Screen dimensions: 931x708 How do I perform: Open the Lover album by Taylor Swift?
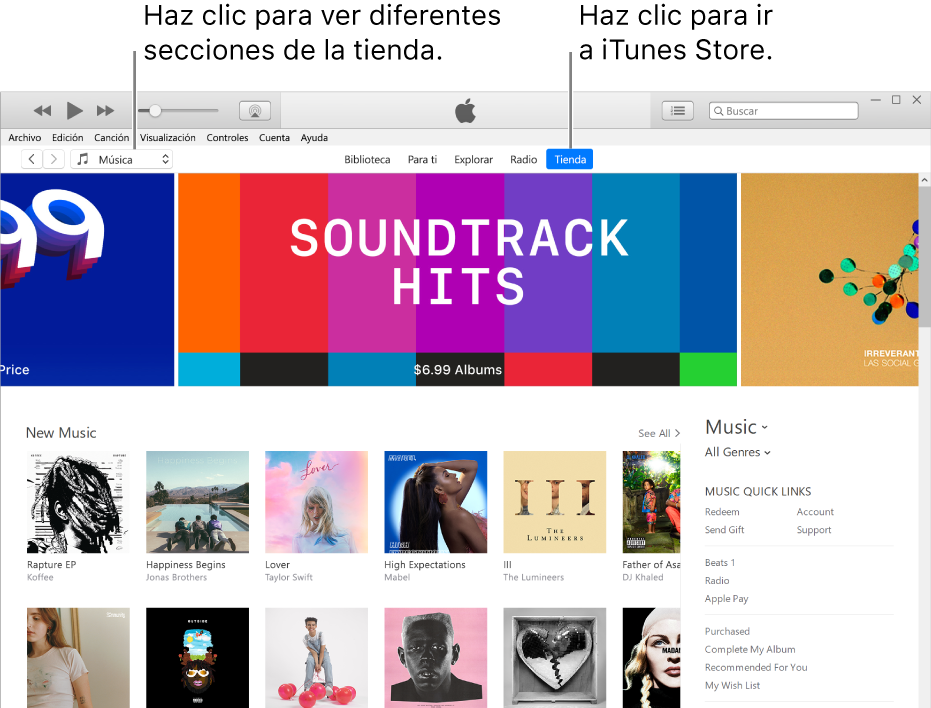tap(316, 501)
